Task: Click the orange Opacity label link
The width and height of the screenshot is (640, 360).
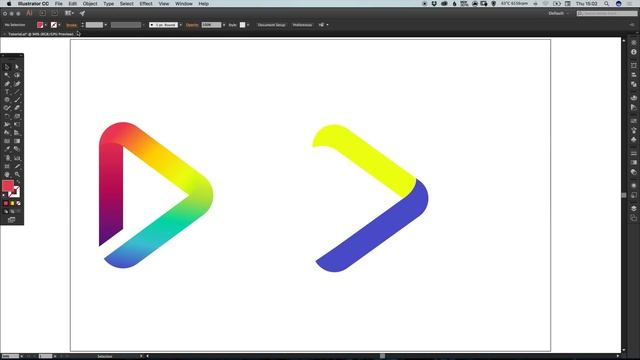Action: (192, 25)
